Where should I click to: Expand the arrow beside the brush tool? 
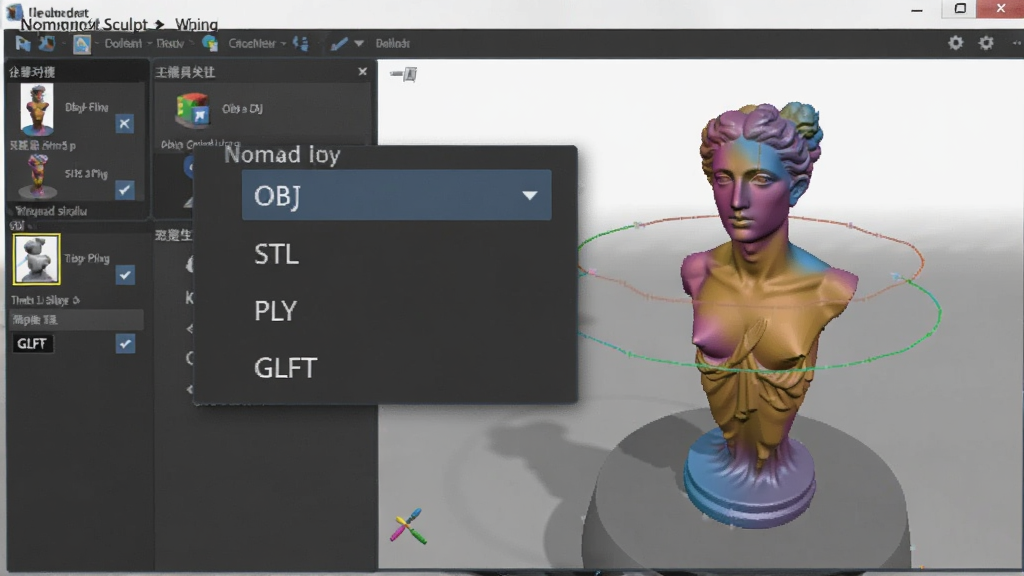pyautogui.click(x=359, y=44)
